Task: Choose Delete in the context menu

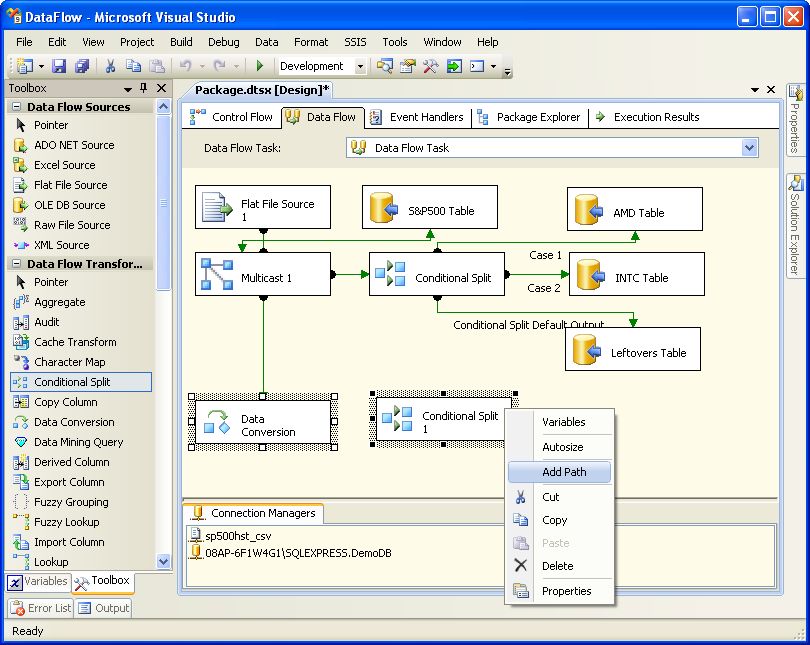Action: coord(557,566)
